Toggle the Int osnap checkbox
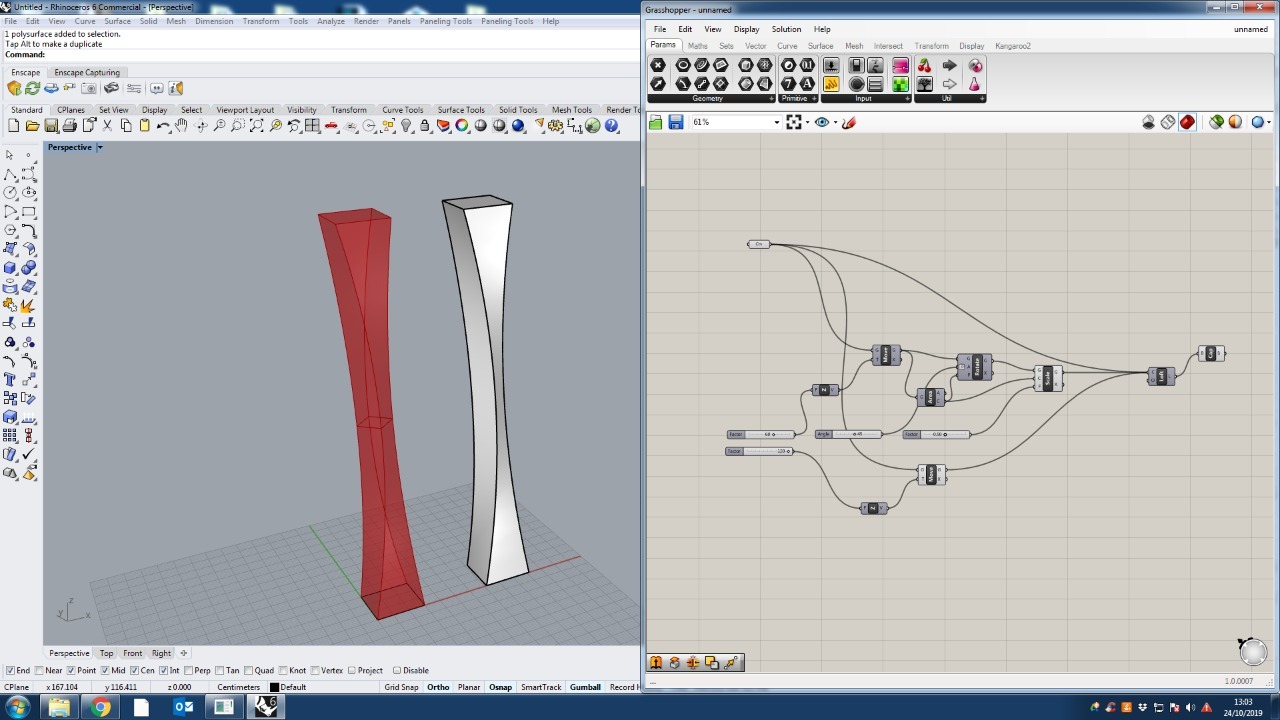The image size is (1280, 720). click(x=164, y=671)
